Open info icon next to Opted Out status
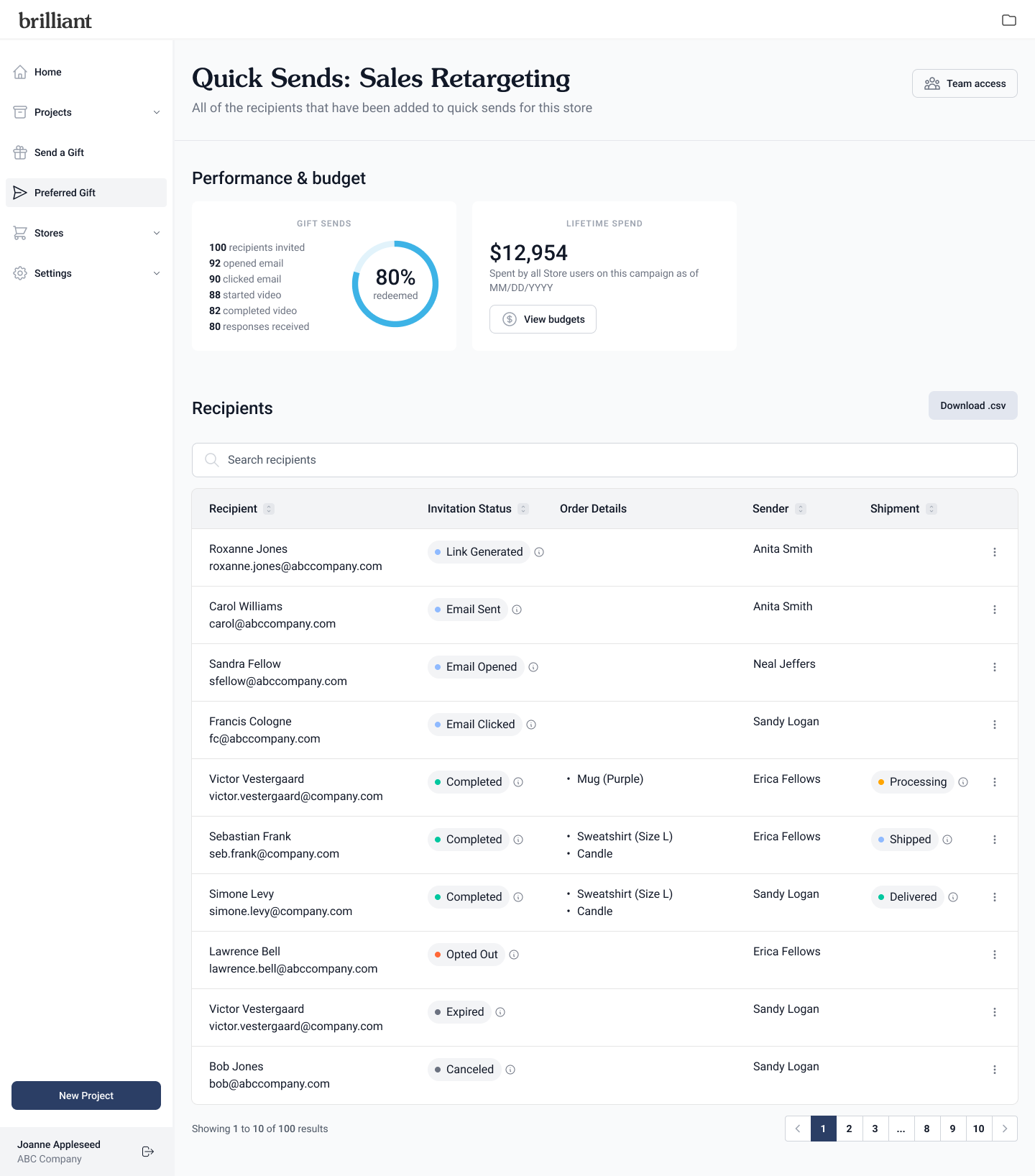This screenshot has height=1176, width=1035. coord(514,955)
